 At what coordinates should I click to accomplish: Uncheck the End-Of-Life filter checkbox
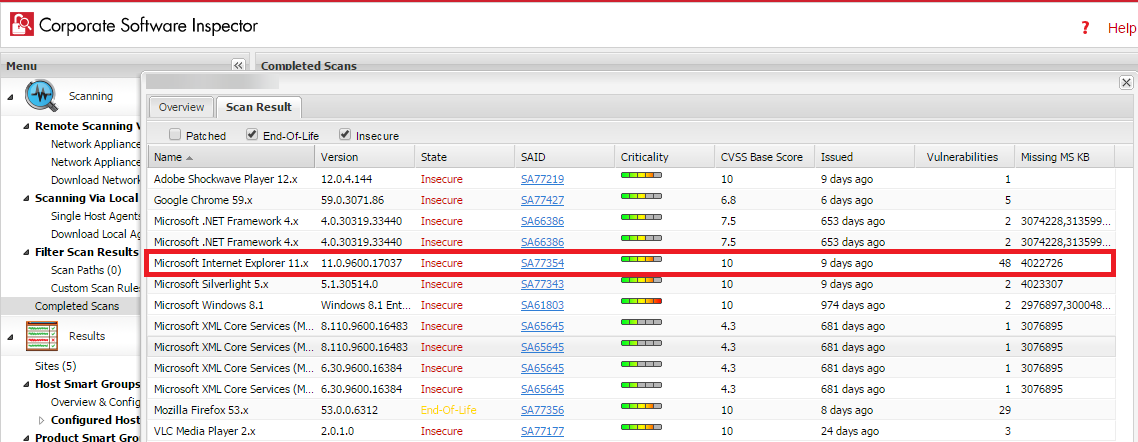pos(251,134)
